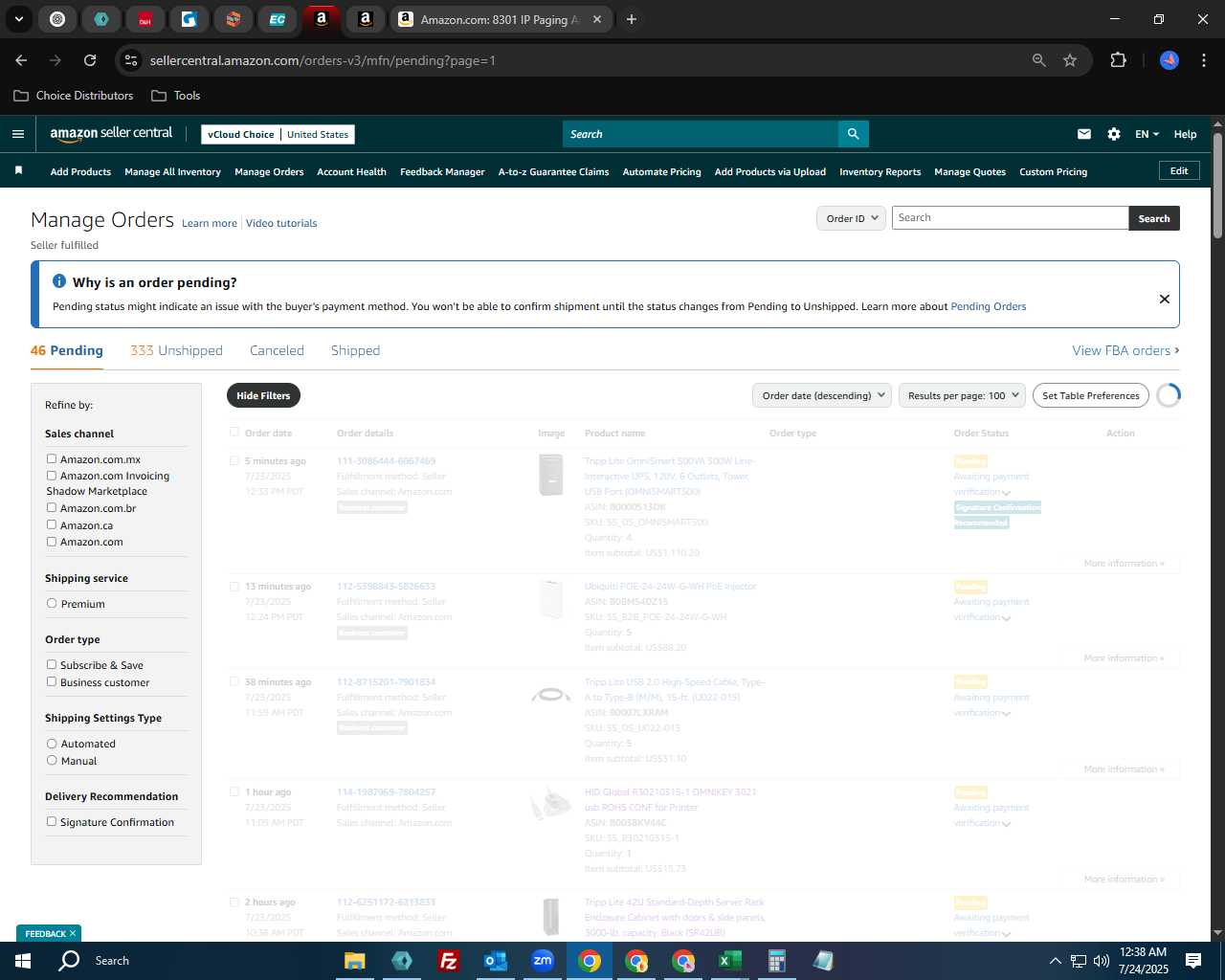Open the EN language dropdown
This screenshot has width=1225, height=980.
[x=1147, y=134]
